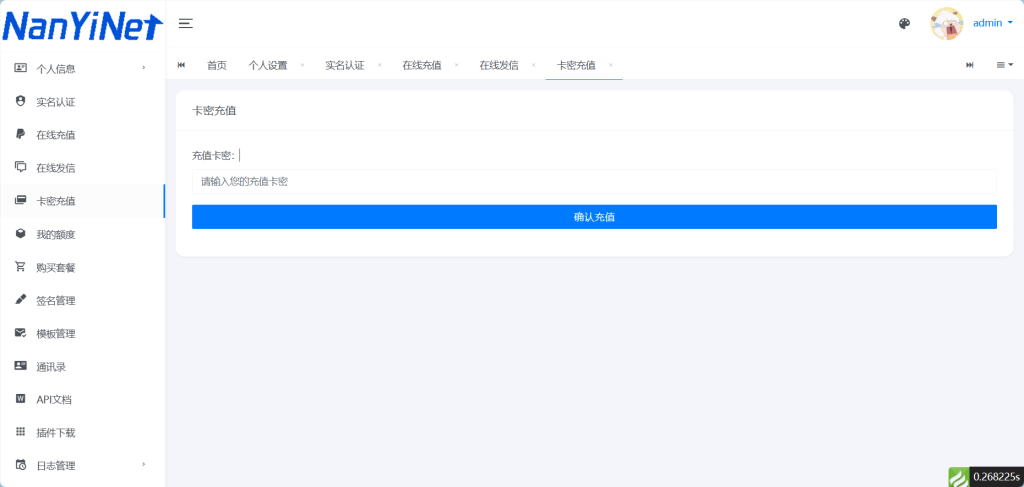Open the tab options list dropdown
The image size is (1024, 487).
tap(1004, 65)
